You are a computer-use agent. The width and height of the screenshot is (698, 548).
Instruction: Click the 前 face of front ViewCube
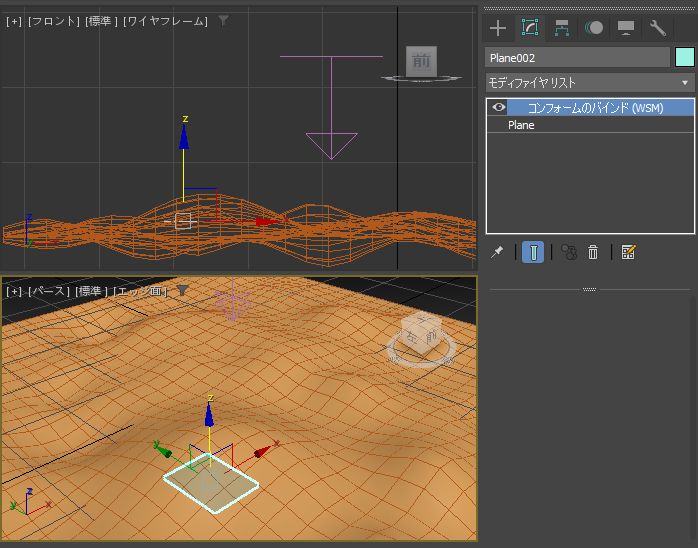(421, 61)
